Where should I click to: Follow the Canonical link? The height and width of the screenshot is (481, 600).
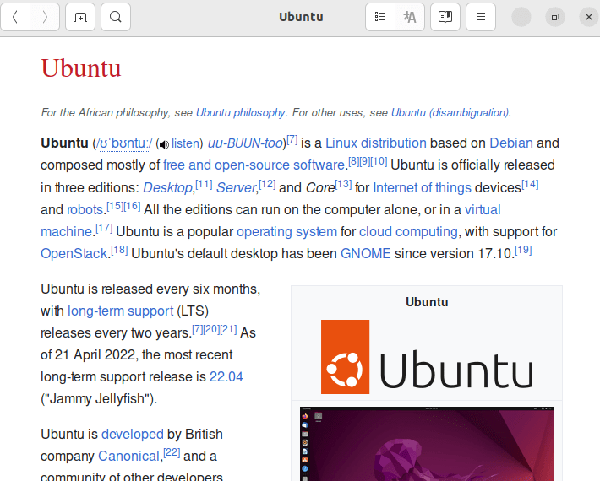(129, 457)
